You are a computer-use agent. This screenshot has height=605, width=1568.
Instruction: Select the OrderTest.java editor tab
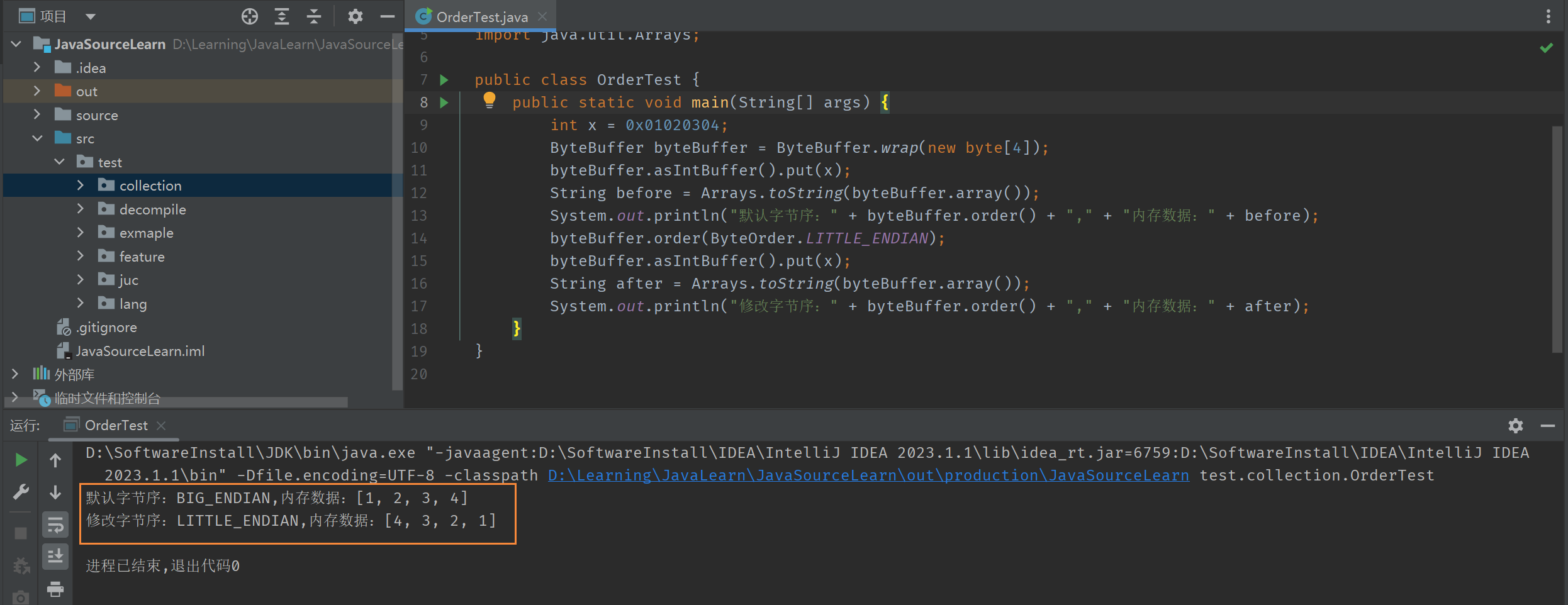[x=481, y=16]
